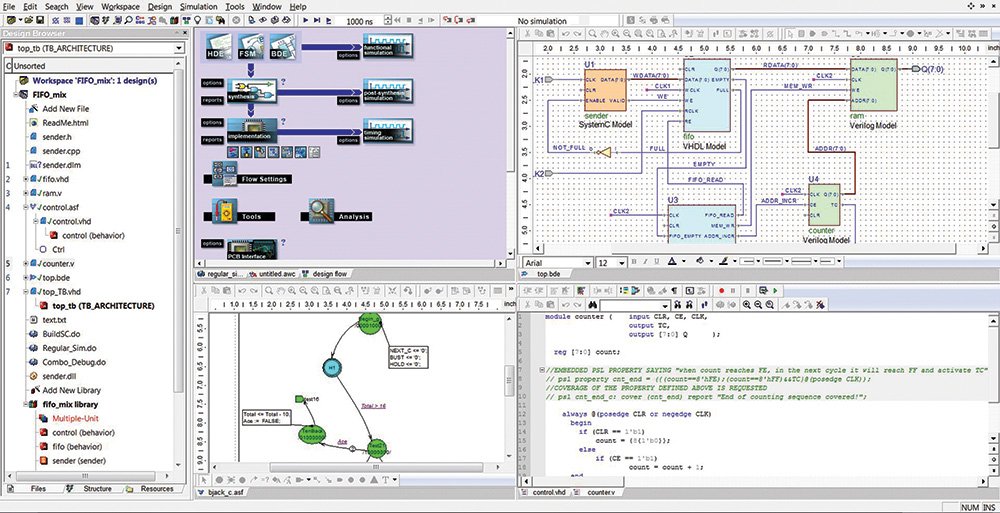Image resolution: width=1000 pixels, height=513 pixels.
Task: Open the top_tb (TB_ARCHITECTURE) top-level dropdown
Action: pos(94,48)
